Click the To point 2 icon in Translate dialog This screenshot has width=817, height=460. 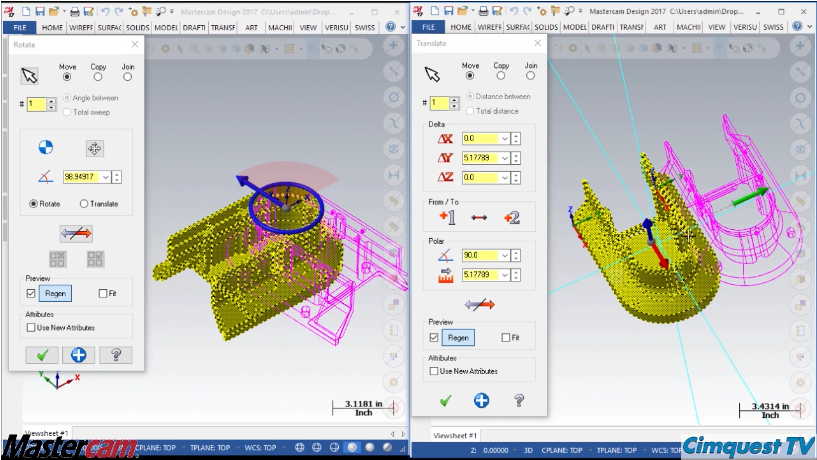512,217
